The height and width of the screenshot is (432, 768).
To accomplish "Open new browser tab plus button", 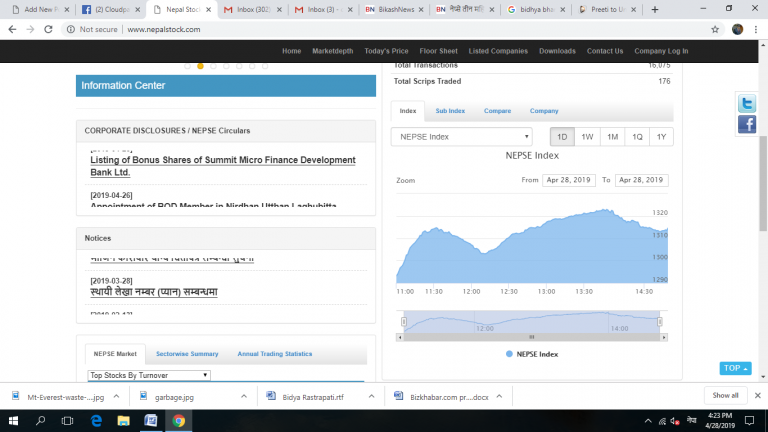I will (655, 9).
